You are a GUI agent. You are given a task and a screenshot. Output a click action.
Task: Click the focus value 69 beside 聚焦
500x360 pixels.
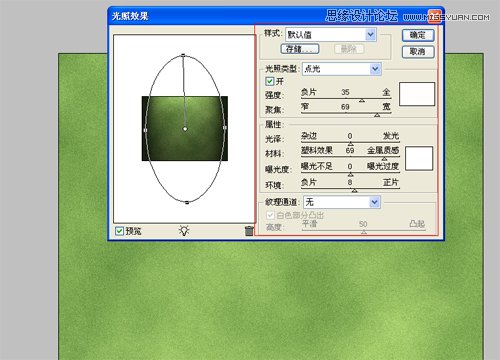(x=345, y=107)
